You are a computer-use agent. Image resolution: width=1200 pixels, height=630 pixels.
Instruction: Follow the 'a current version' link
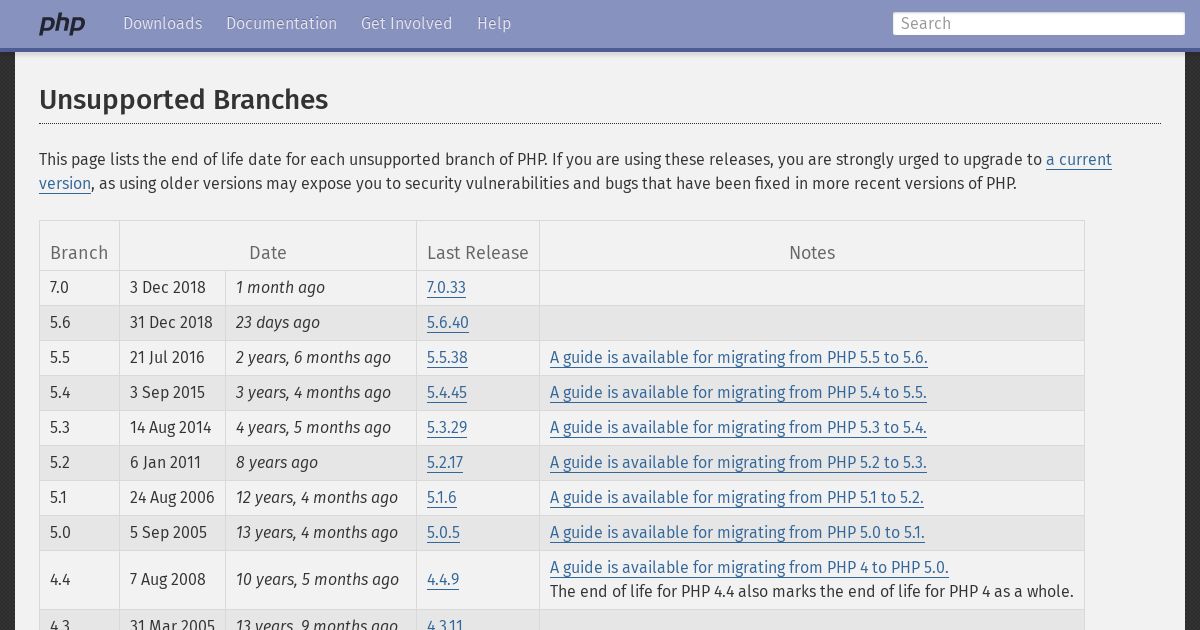pyautogui.click(x=1079, y=160)
